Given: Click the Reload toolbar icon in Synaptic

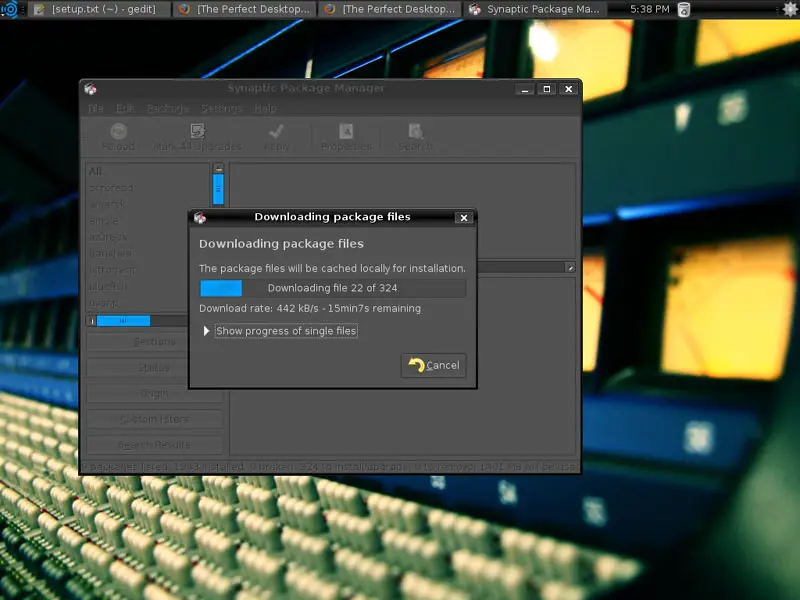Looking at the screenshot, I should click(118, 132).
